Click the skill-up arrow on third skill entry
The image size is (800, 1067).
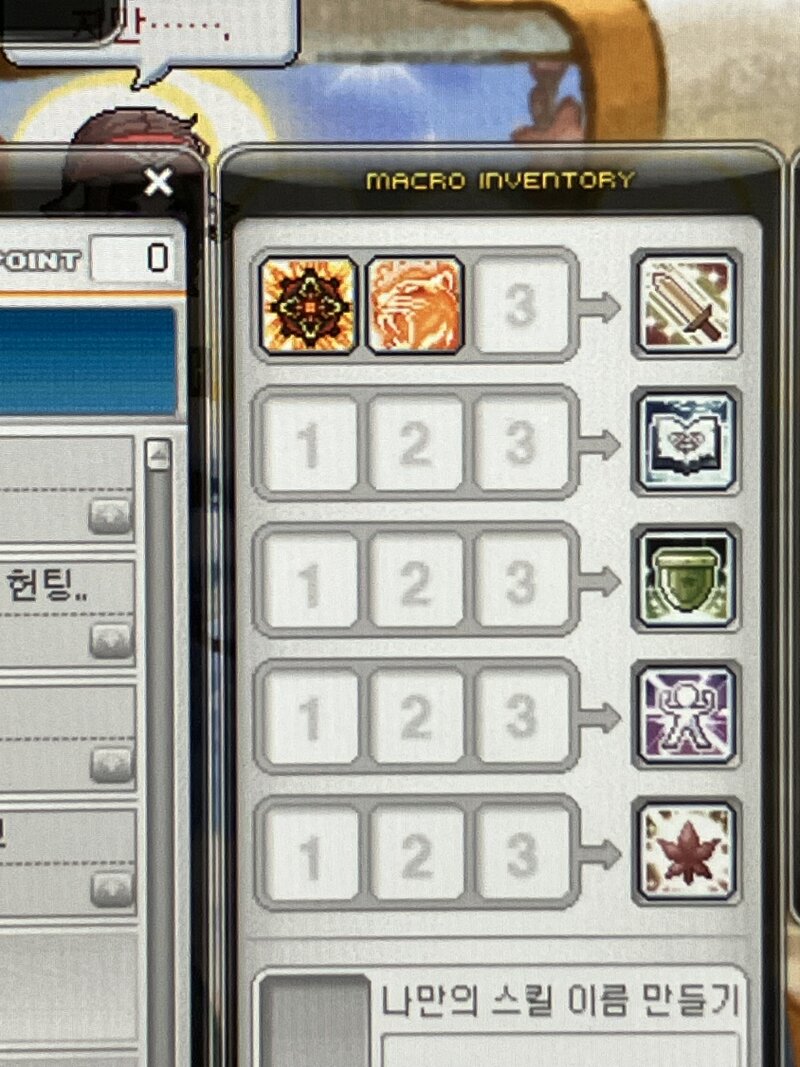click(x=112, y=765)
